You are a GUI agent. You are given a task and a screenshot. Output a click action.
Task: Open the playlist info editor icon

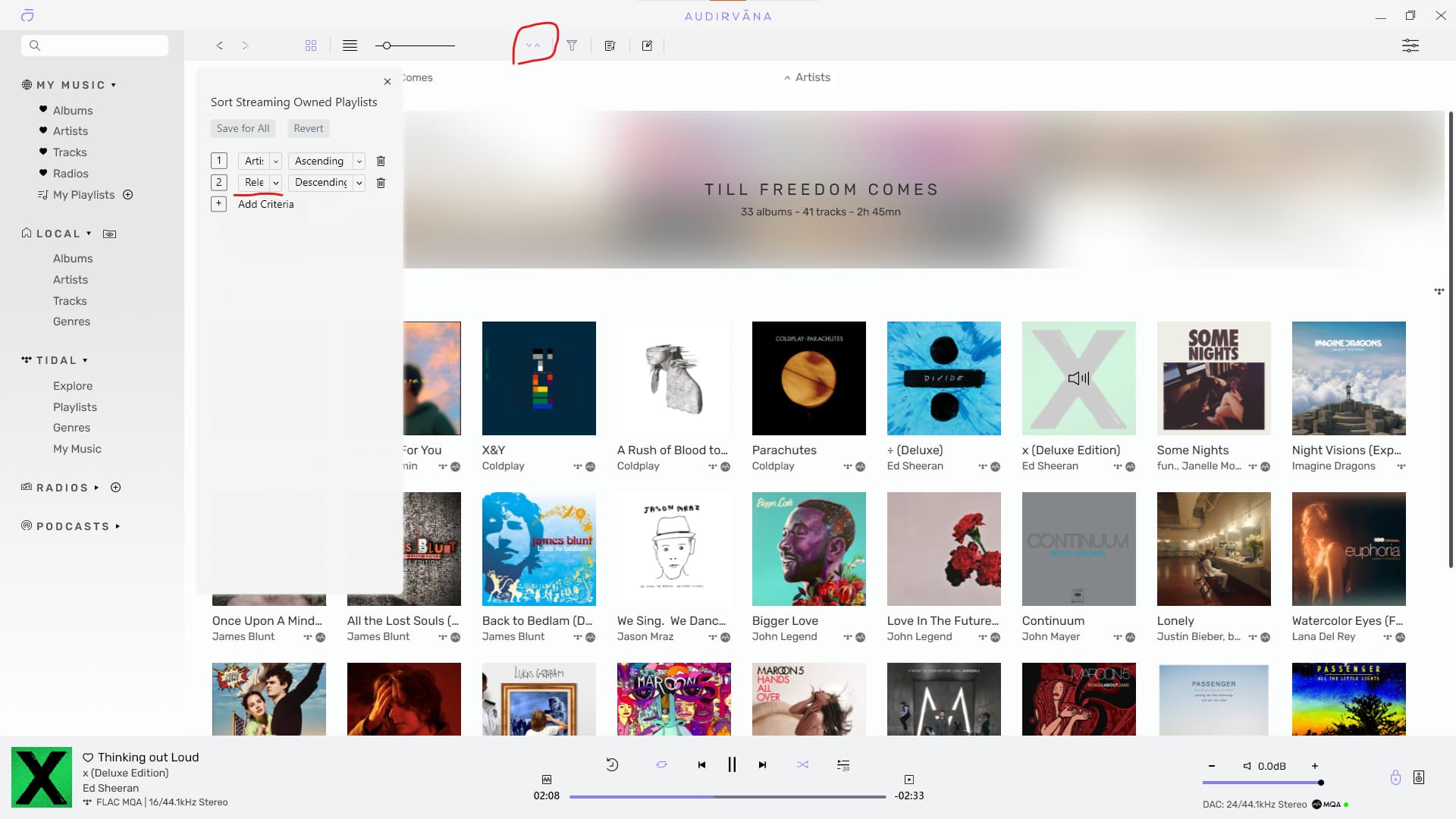pyautogui.click(x=610, y=45)
